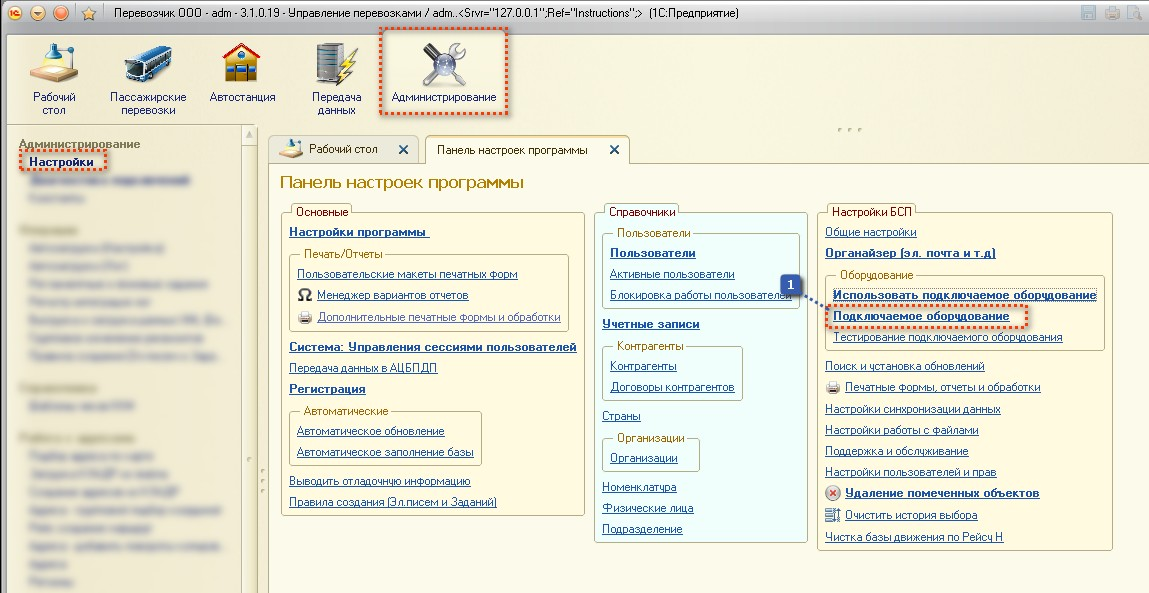Click the favorites star icon in title bar
1149x593 pixels.
pyautogui.click(x=88, y=14)
